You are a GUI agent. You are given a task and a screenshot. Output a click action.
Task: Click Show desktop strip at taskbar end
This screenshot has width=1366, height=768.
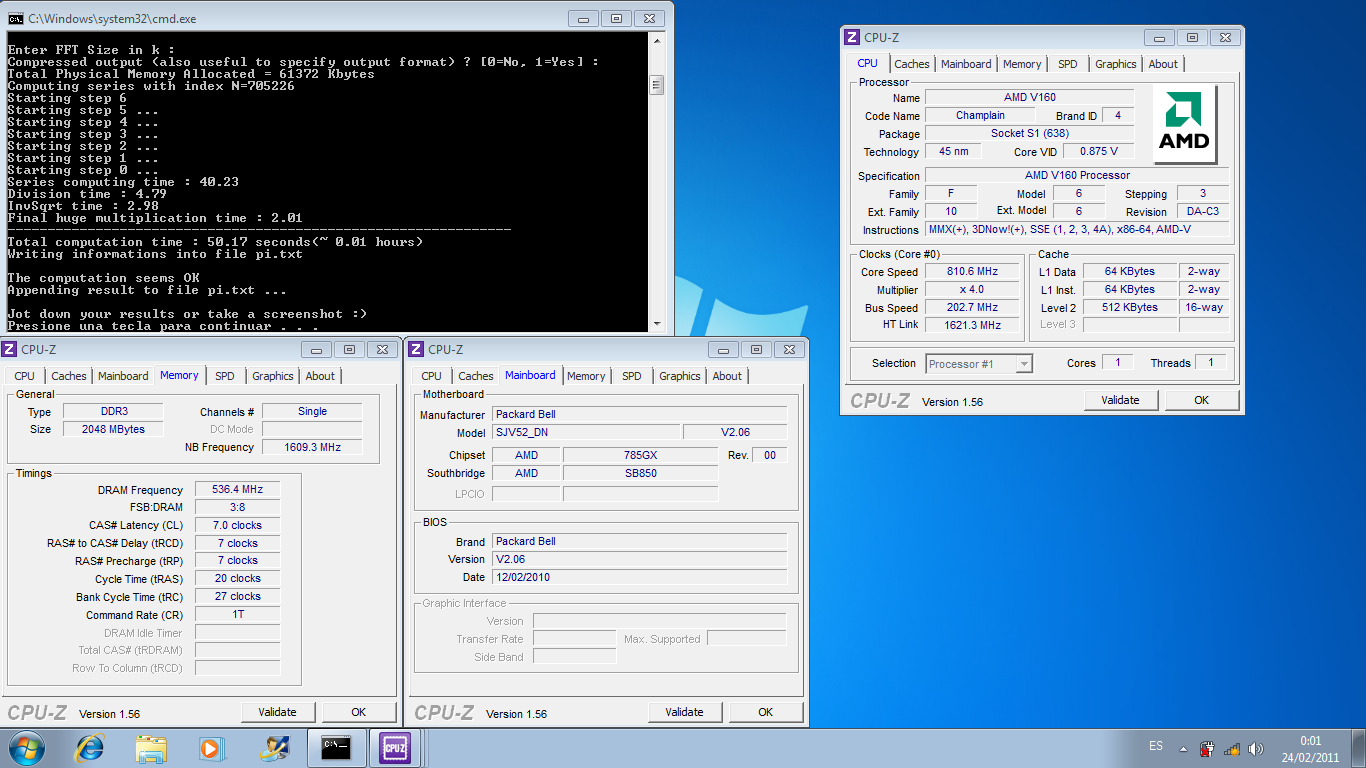[1359, 748]
